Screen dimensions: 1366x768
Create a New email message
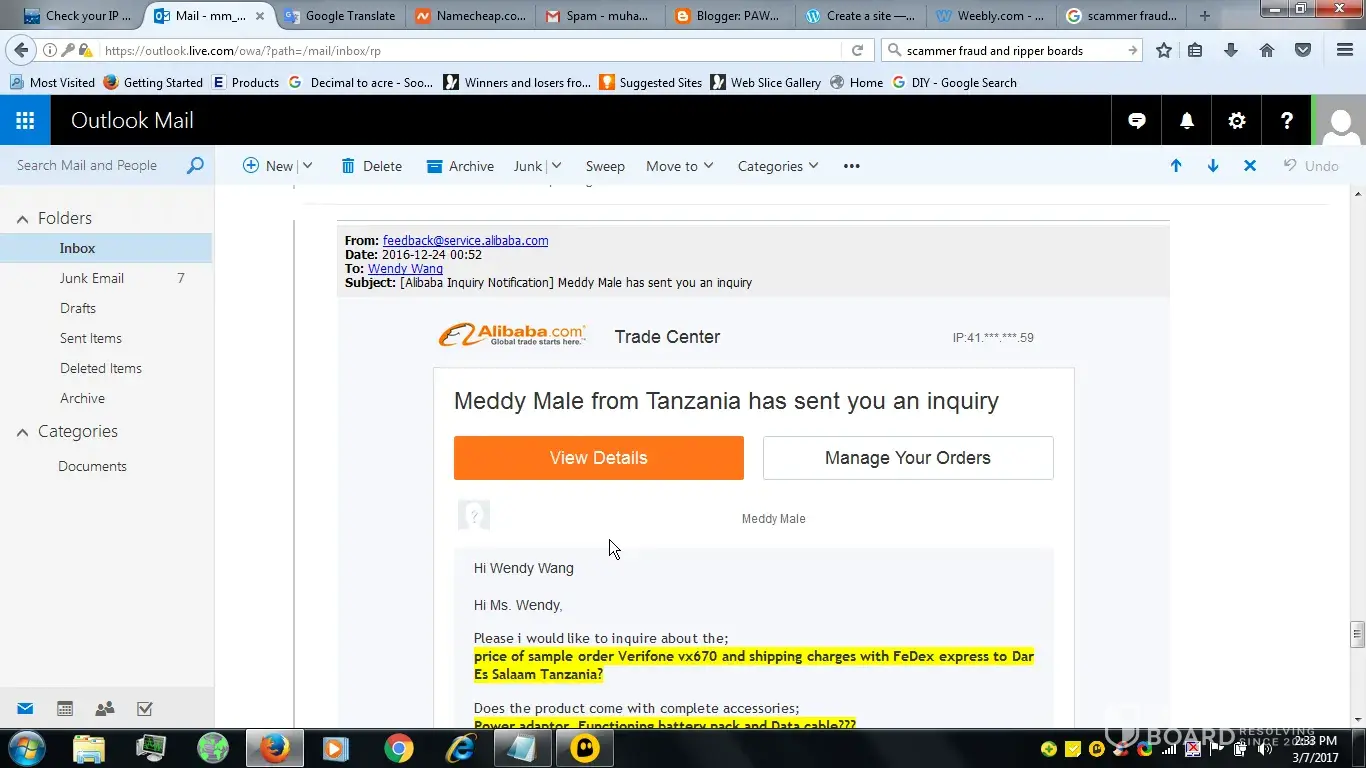tap(268, 166)
